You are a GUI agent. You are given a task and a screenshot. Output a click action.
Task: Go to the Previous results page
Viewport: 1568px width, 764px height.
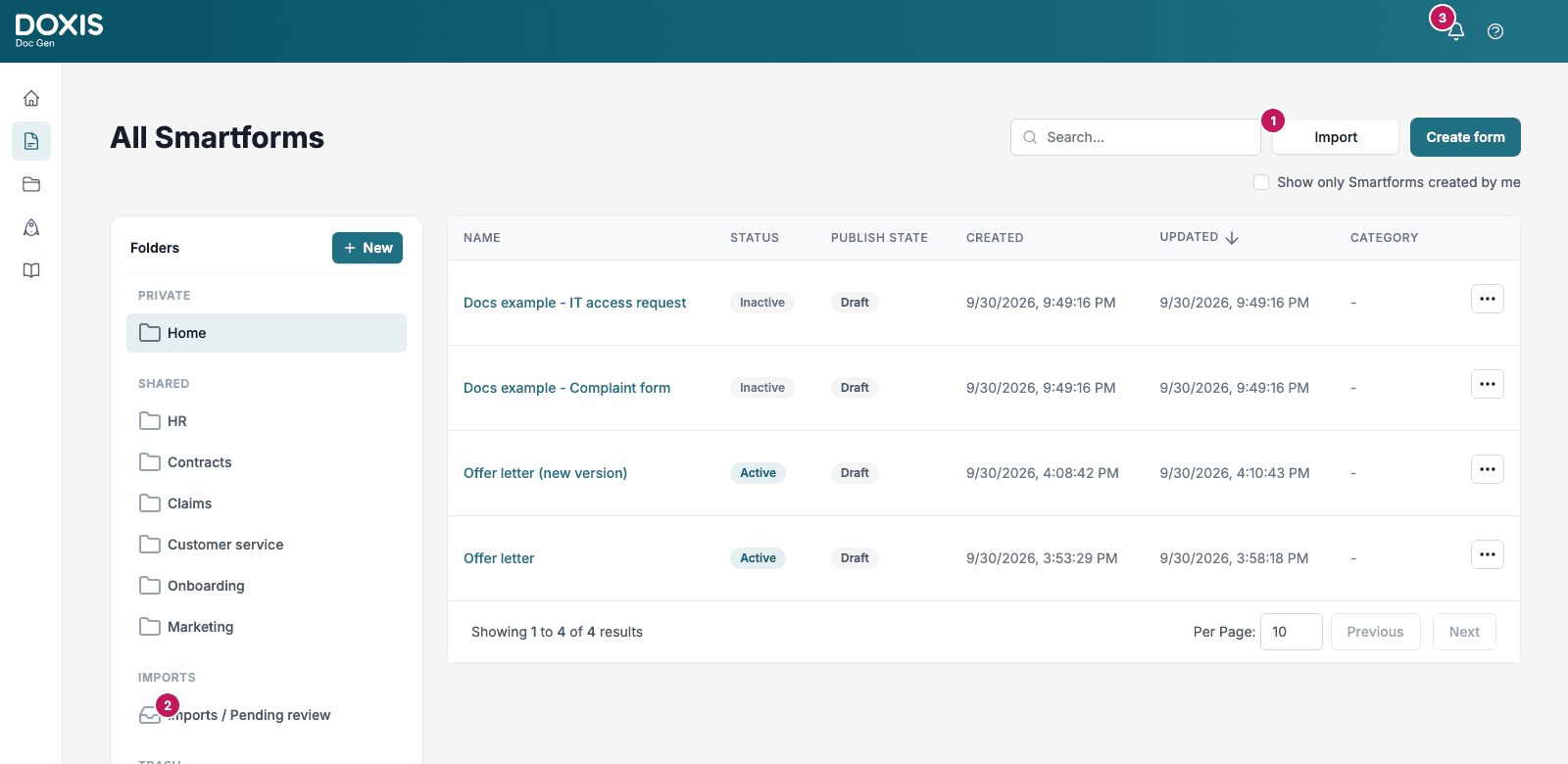point(1375,632)
